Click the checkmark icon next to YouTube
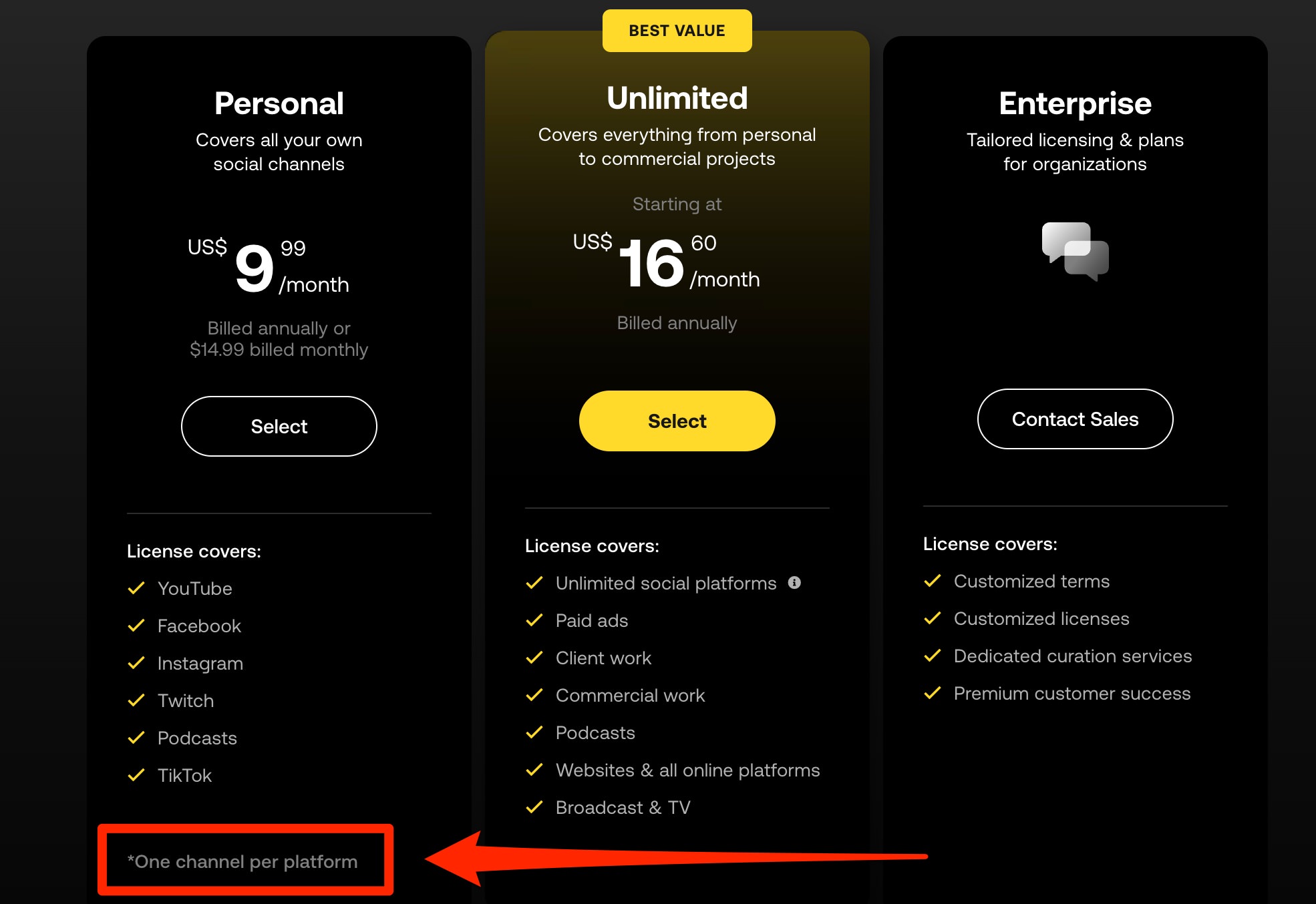 (x=136, y=588)
